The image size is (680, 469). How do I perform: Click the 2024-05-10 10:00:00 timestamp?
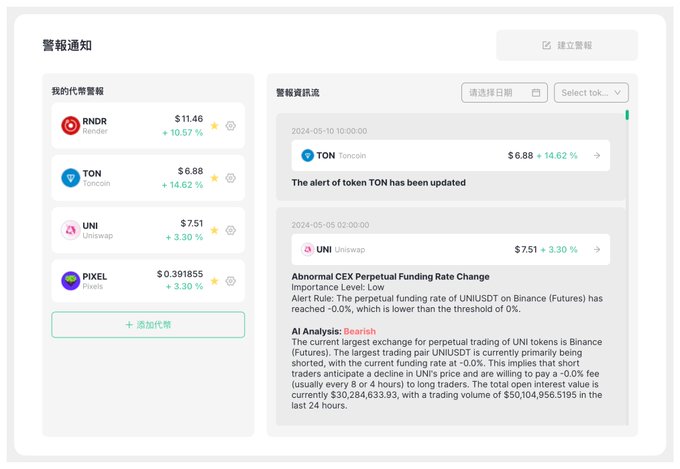329,131
